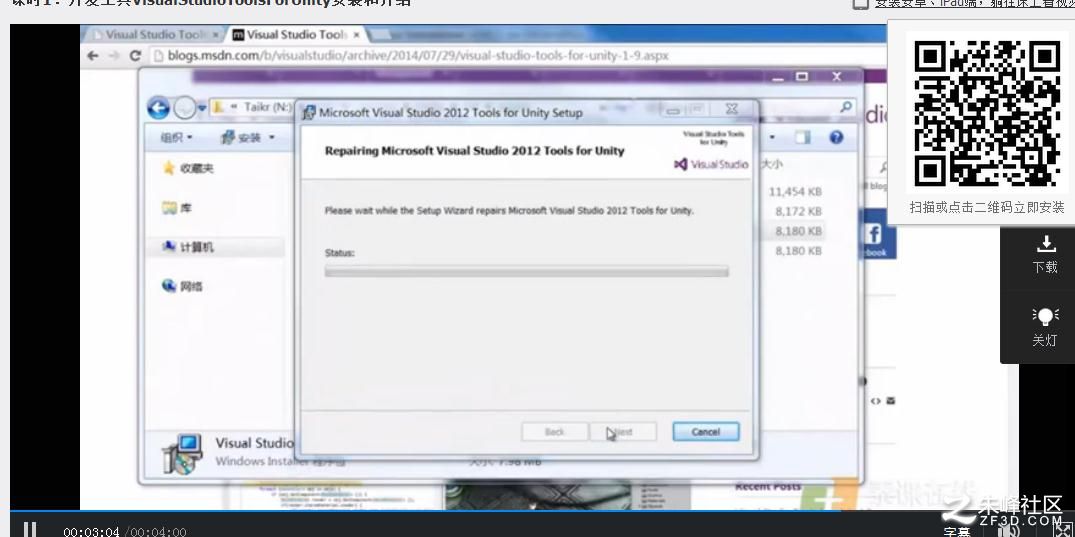The image size is (1075, 537).
Task: Select the file row sized 11,454 KB
Action: 795,191
